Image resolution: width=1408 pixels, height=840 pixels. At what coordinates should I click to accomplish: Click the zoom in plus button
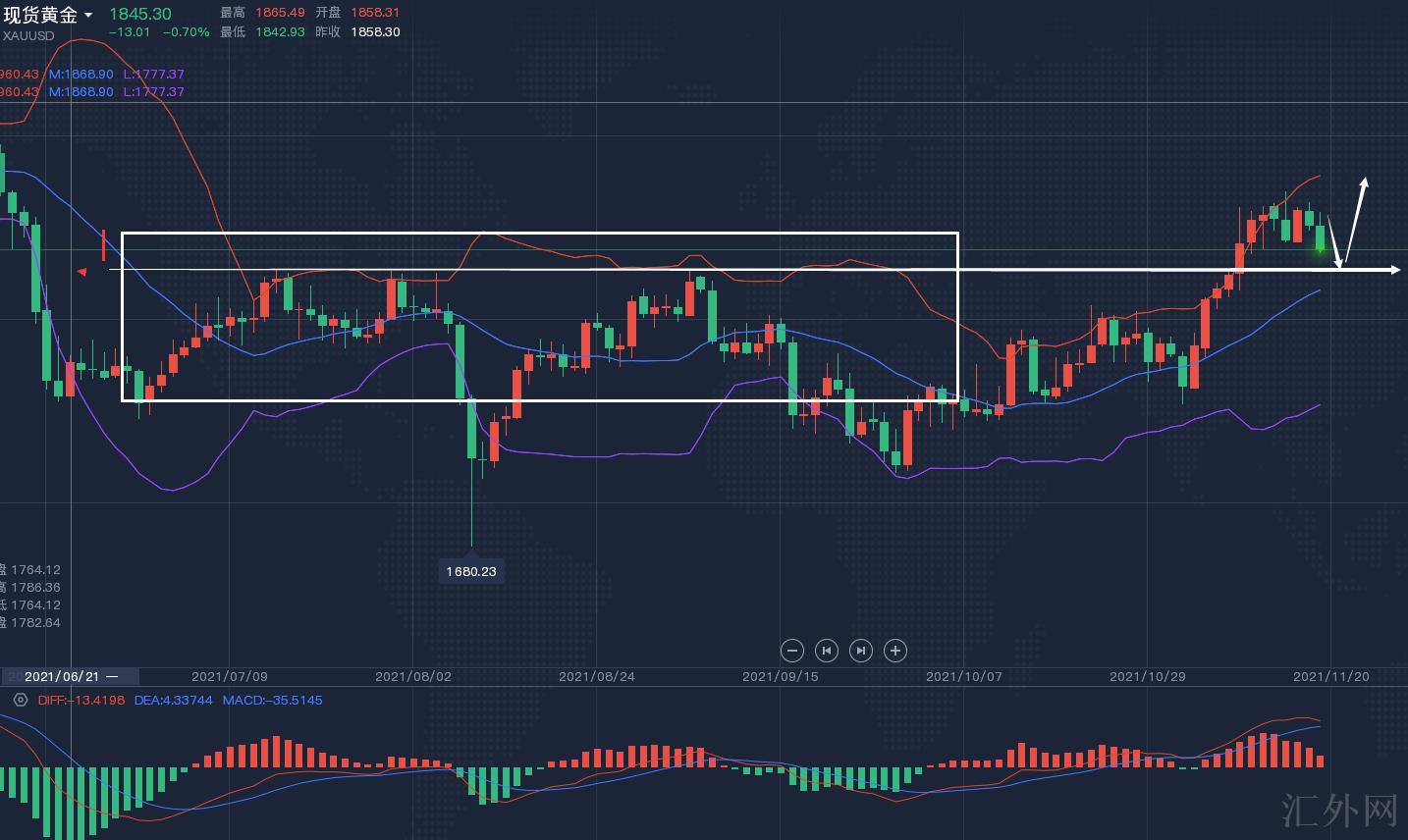coord(894,651)
